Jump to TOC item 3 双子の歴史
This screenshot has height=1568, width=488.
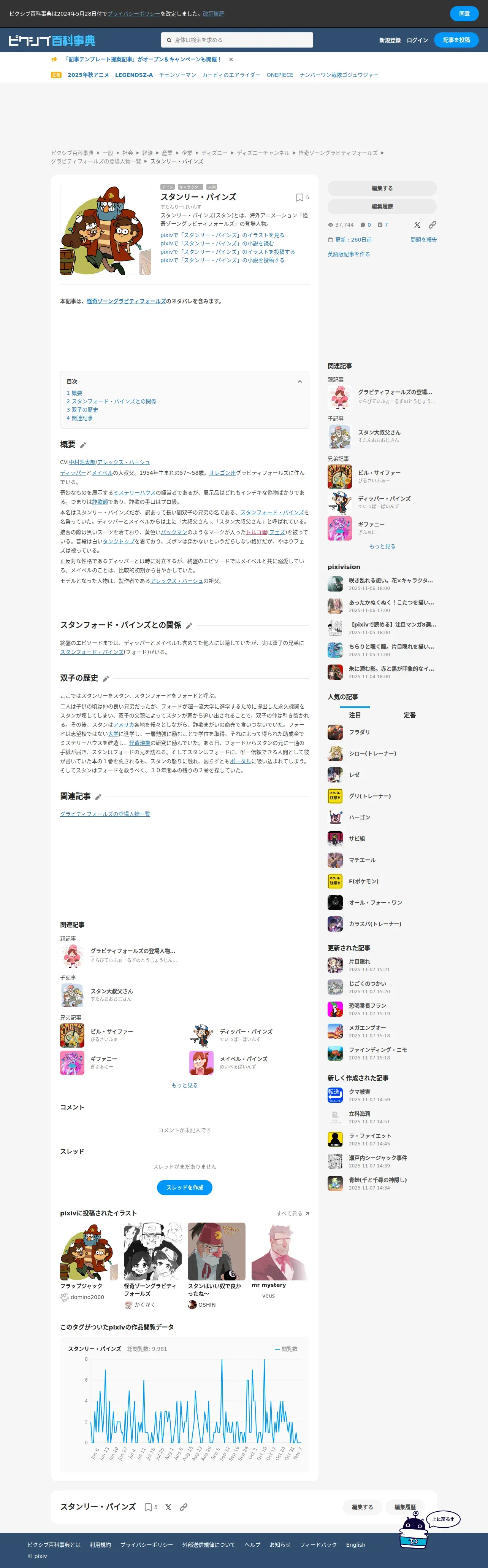[x=82, y=410]
